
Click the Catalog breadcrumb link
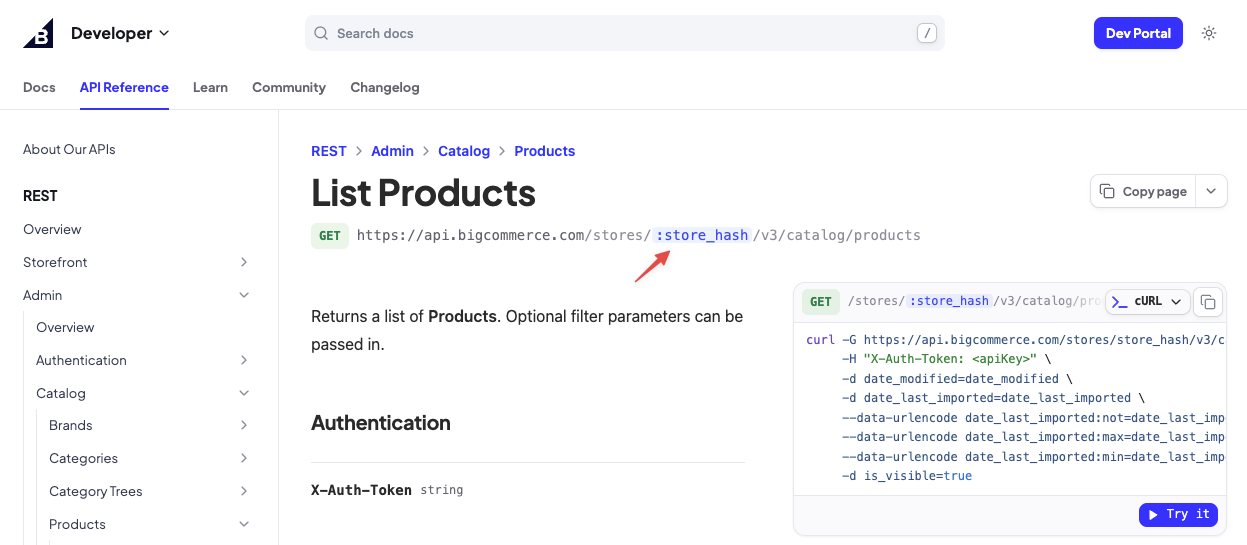[464, 151]
